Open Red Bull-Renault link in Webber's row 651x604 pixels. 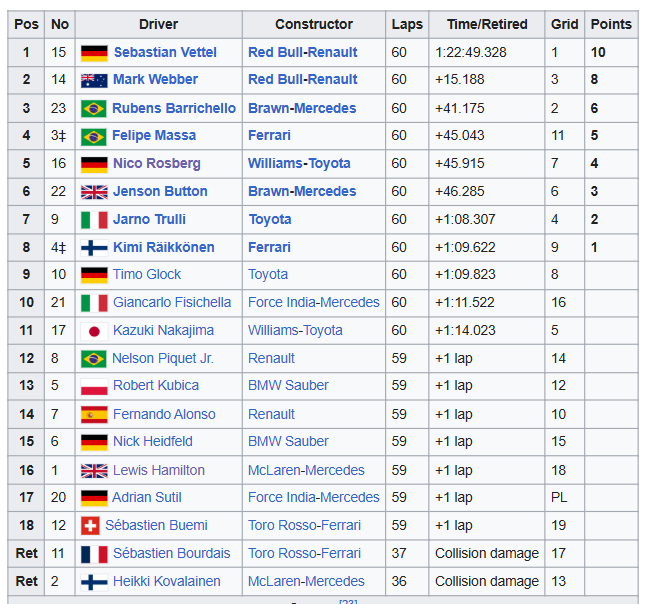[x=303, y=79]
